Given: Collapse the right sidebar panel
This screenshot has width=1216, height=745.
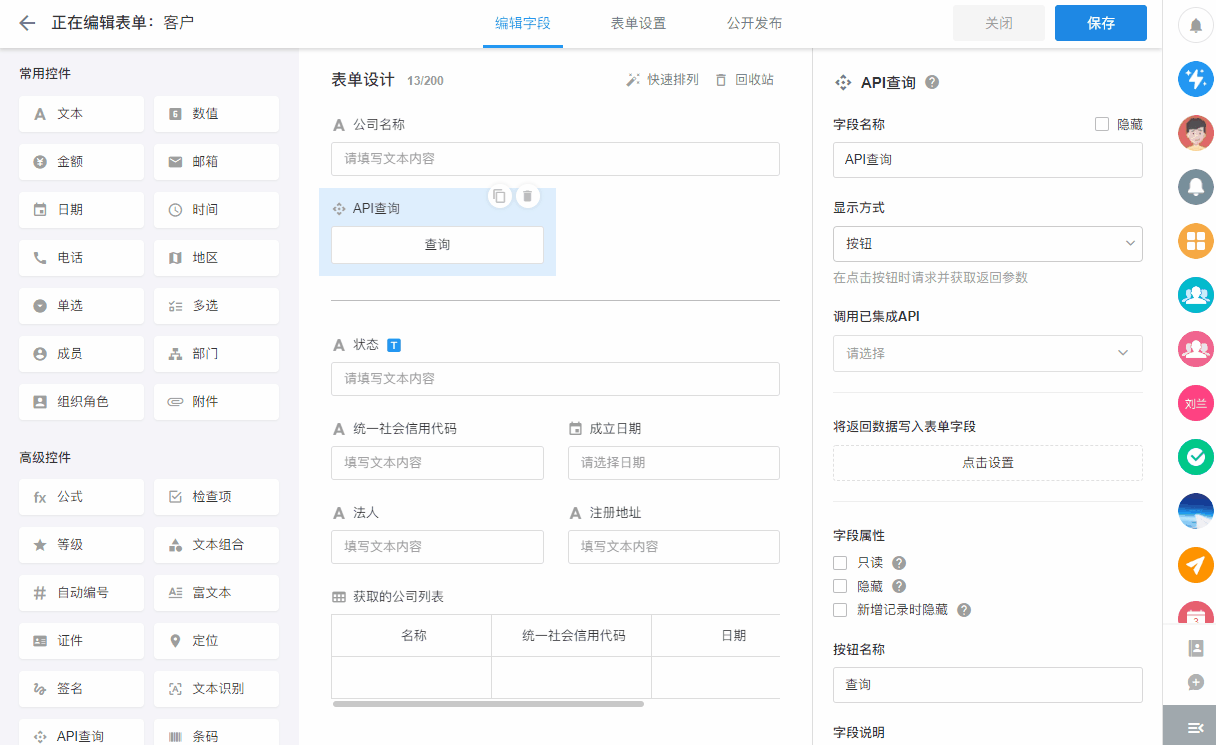Looking at the screenshot, I should point(1195,727).
